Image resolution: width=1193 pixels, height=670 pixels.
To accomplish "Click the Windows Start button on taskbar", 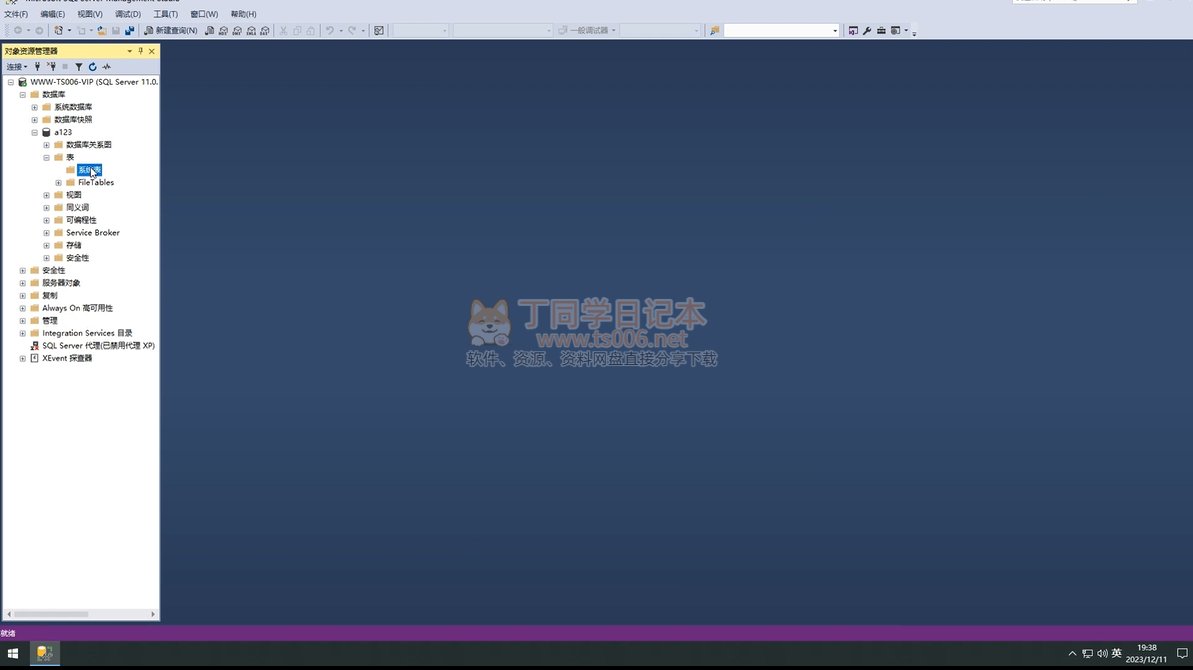I will (13, 653).
